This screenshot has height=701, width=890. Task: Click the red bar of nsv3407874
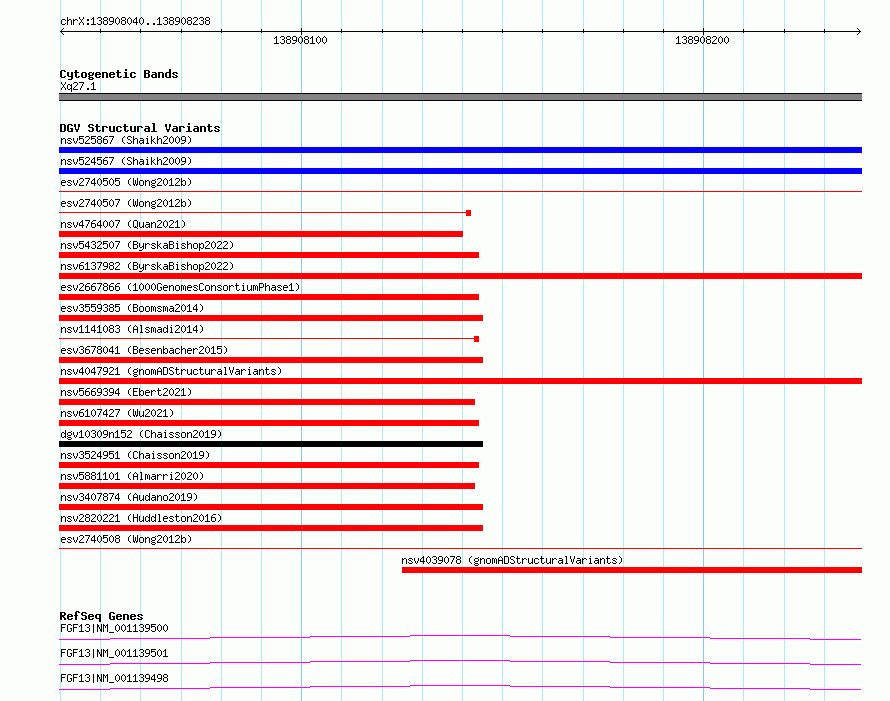tap(271, 507)
